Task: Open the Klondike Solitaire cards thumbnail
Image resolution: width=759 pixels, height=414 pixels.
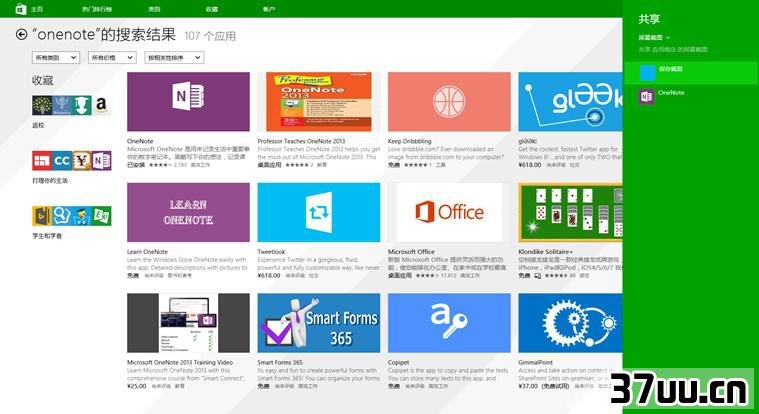Action: click(570, 212)
